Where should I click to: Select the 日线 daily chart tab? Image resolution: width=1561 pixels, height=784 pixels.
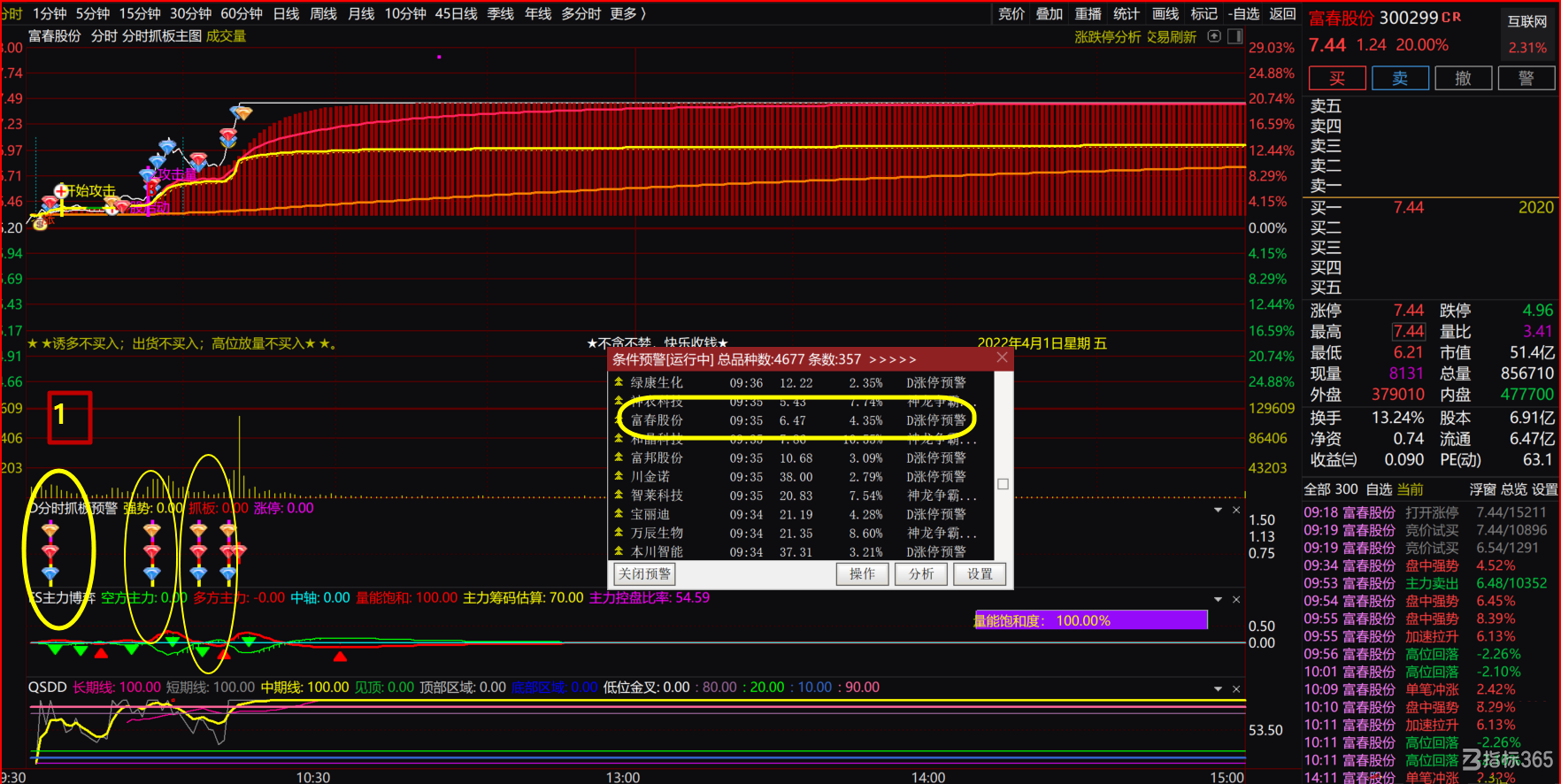click(286, 13)
